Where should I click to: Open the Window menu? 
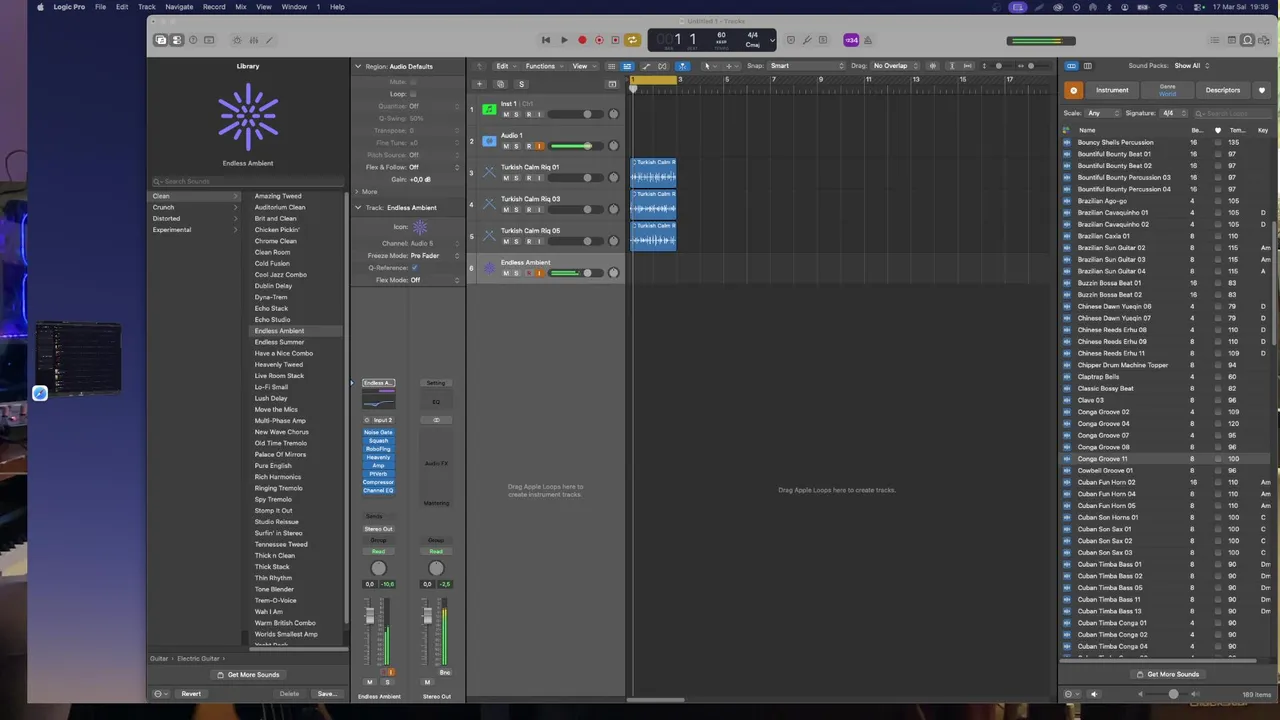(x=294, y=7)
